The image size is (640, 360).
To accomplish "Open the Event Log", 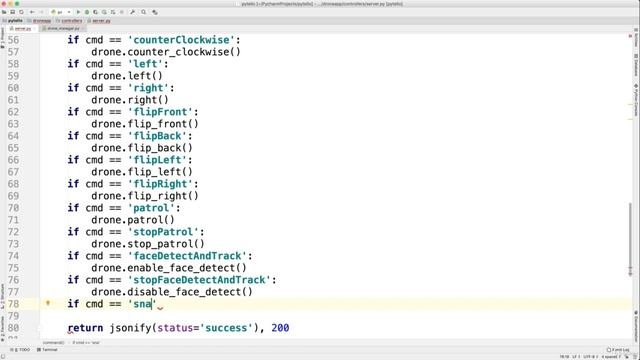I will tap(618, 350).
